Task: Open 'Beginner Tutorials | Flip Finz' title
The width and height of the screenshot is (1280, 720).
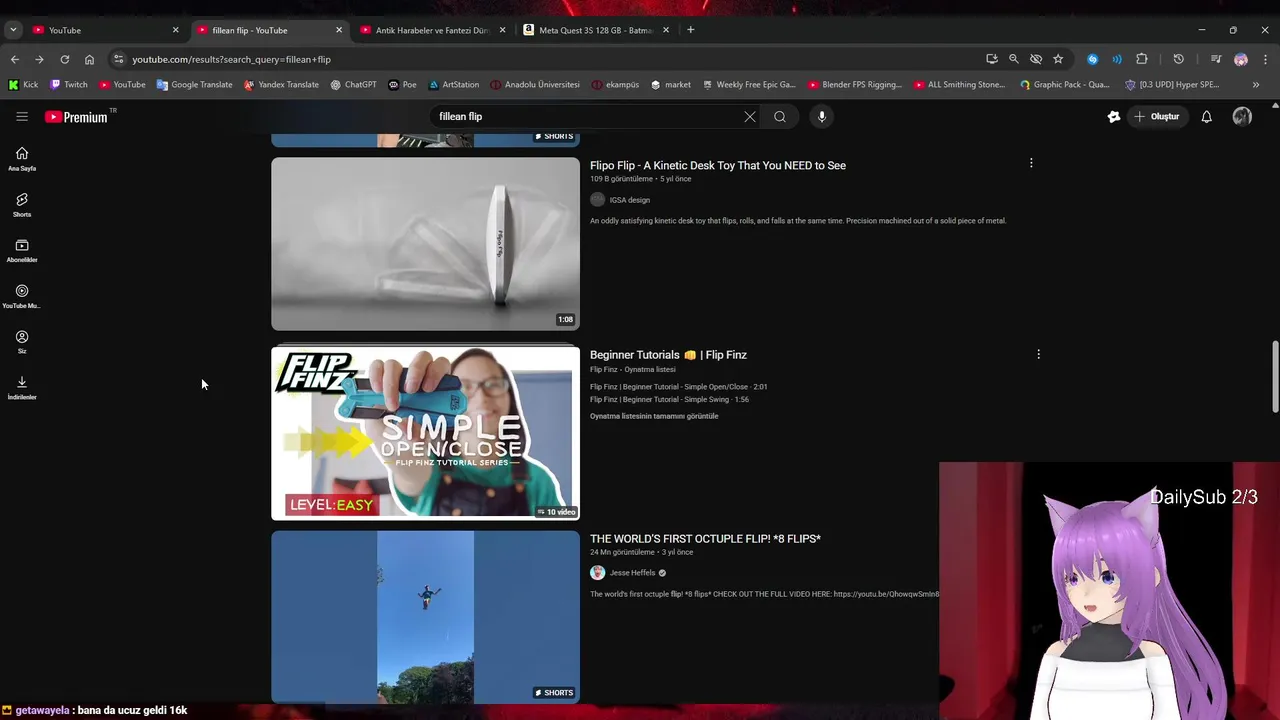Action: 668,355
